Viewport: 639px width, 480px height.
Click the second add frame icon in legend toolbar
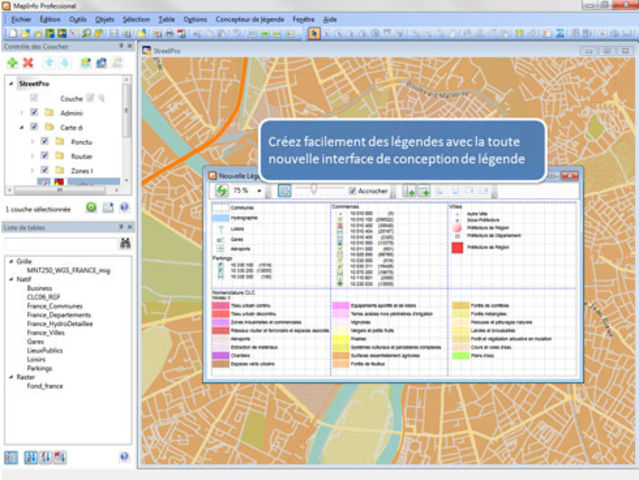[423, 191]
